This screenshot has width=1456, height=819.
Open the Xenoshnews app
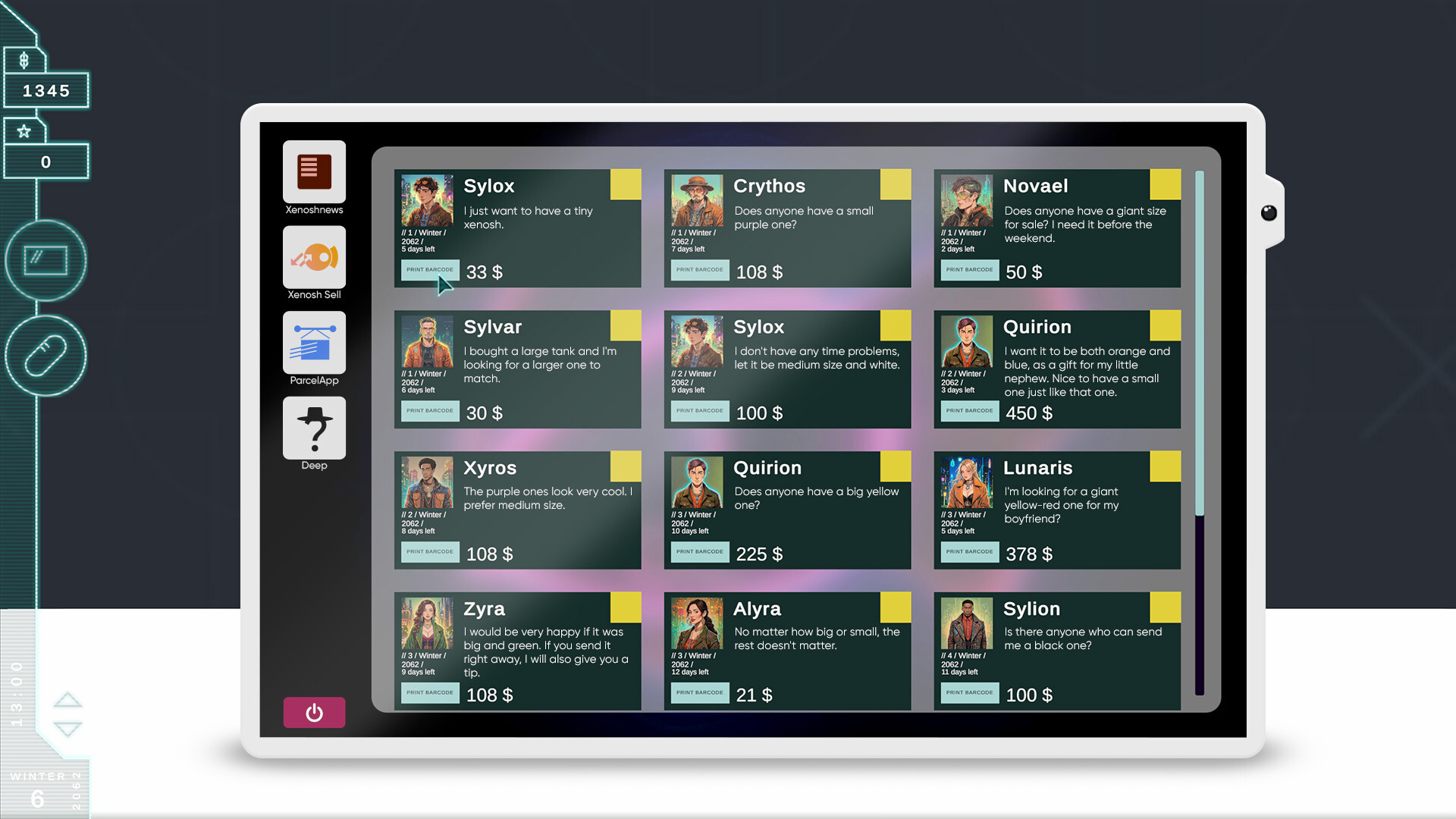(314, 172)
